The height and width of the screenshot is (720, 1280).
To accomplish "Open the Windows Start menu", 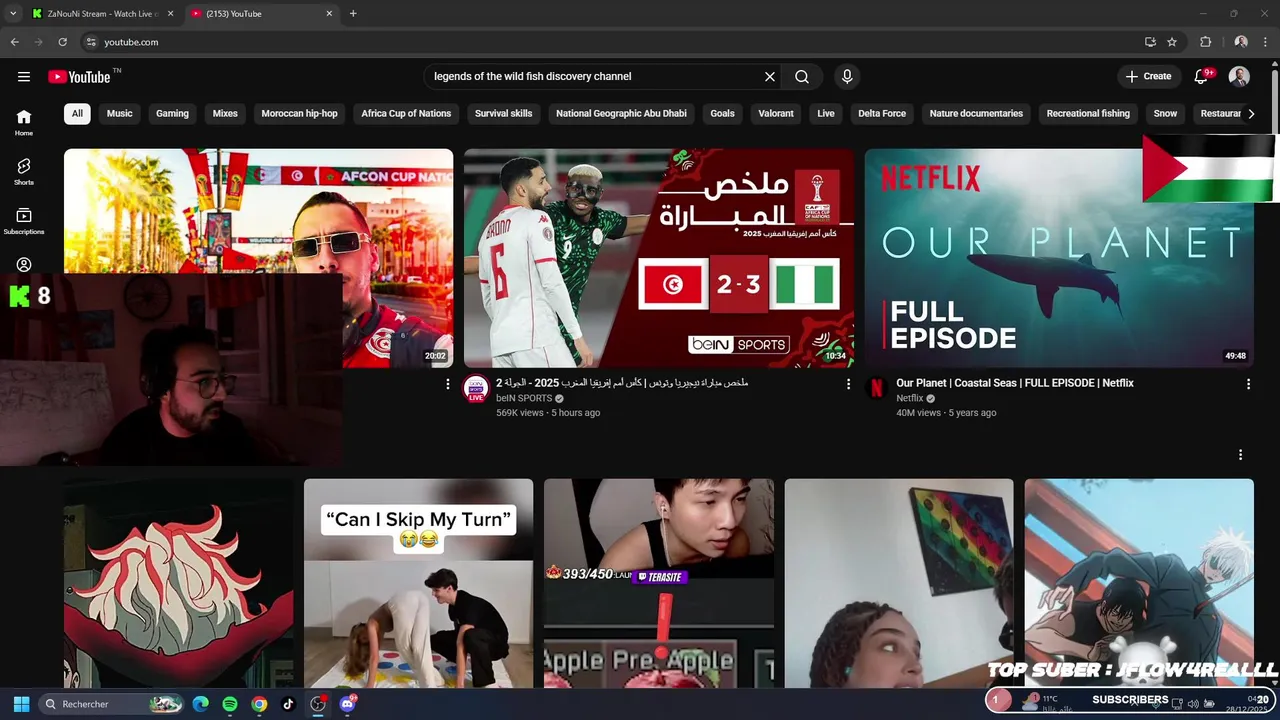I will [21, 704].
